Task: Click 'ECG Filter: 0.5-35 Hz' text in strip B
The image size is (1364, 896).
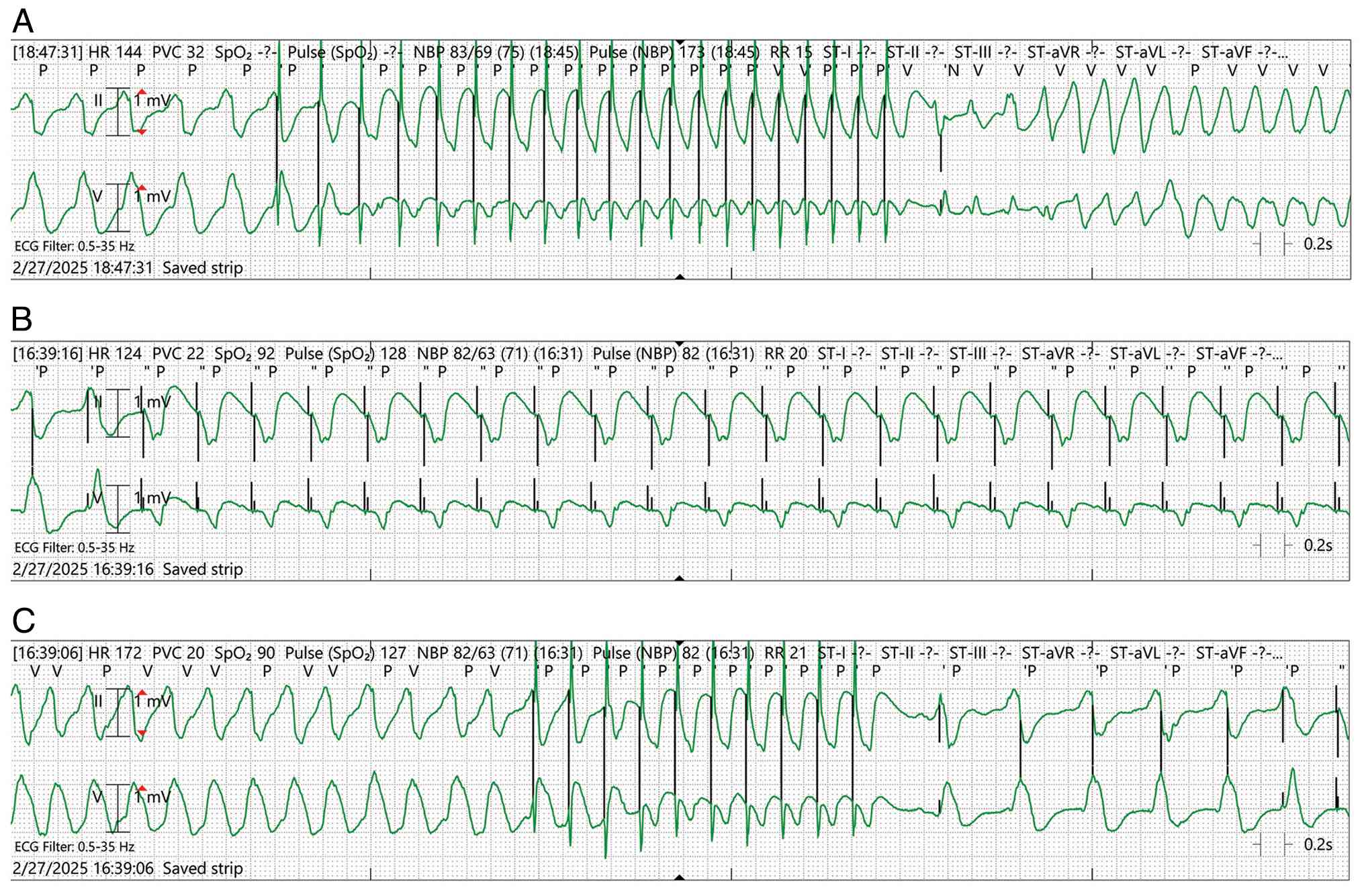Action: tap(74, 547)
